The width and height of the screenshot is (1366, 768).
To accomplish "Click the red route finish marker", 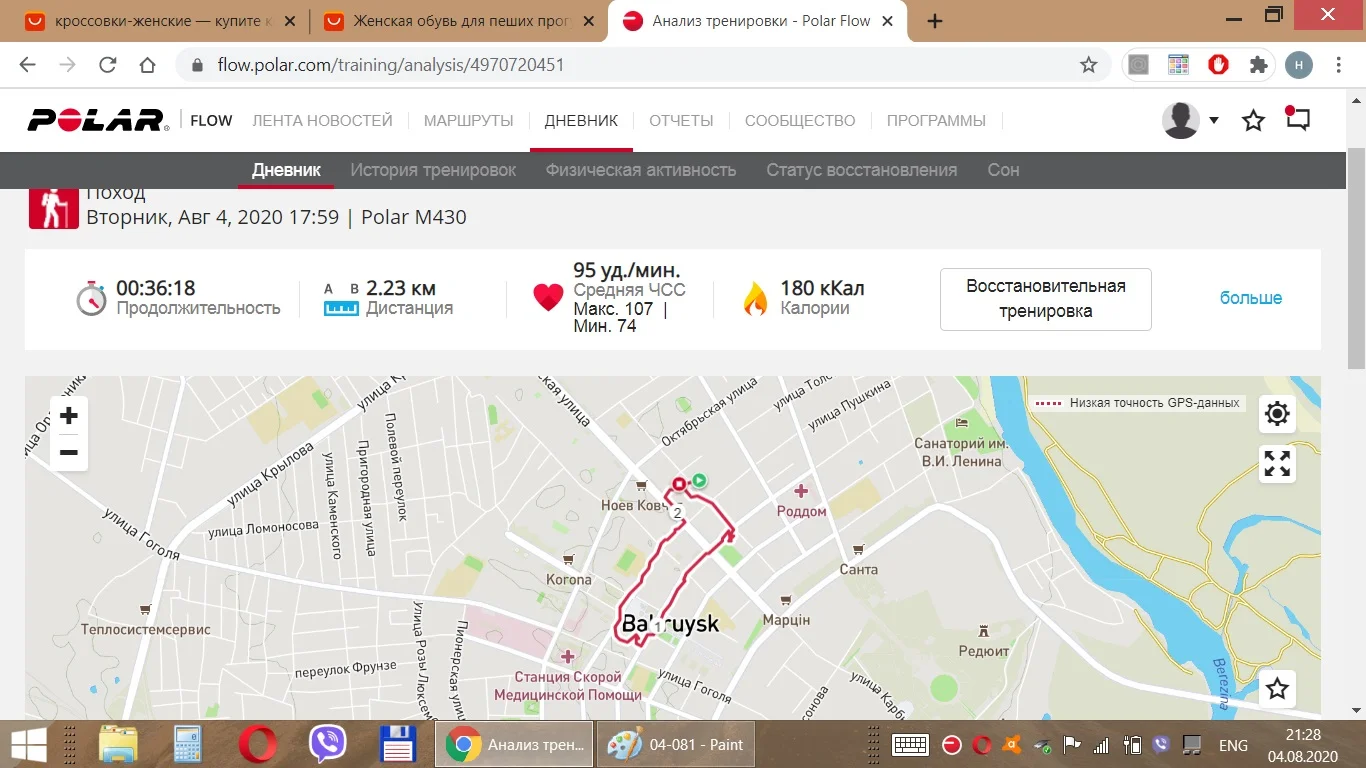I will tap(679, 484).
